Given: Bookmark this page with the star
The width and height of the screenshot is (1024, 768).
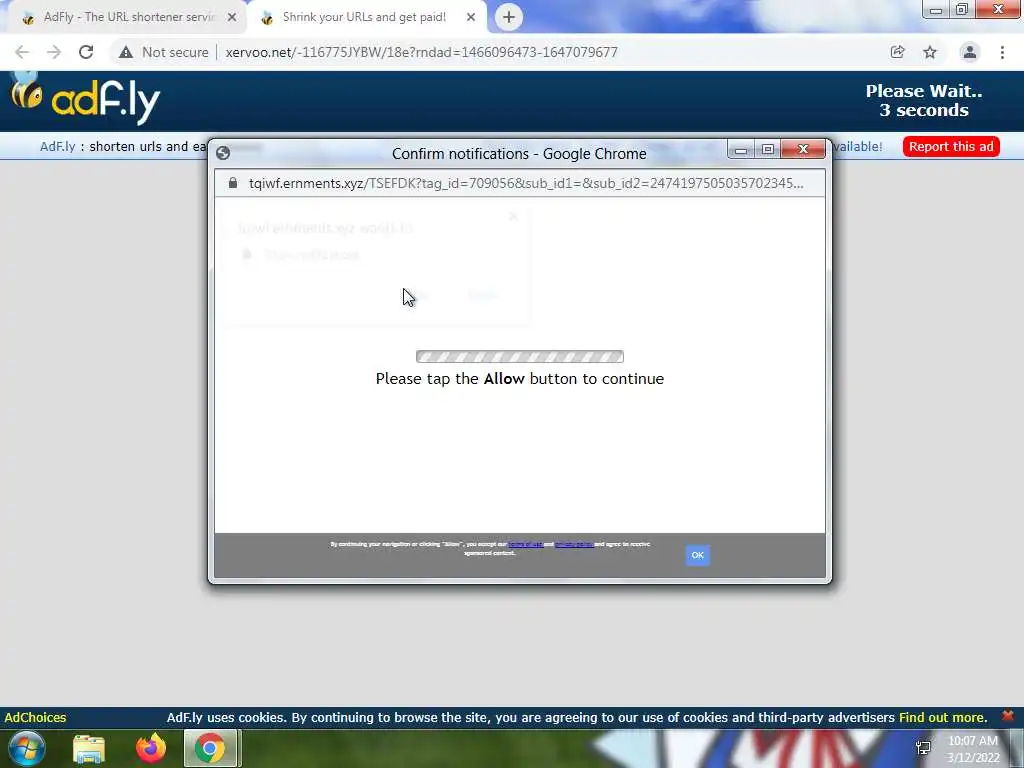Looking at the screenshot, I should tap(930, 52).
